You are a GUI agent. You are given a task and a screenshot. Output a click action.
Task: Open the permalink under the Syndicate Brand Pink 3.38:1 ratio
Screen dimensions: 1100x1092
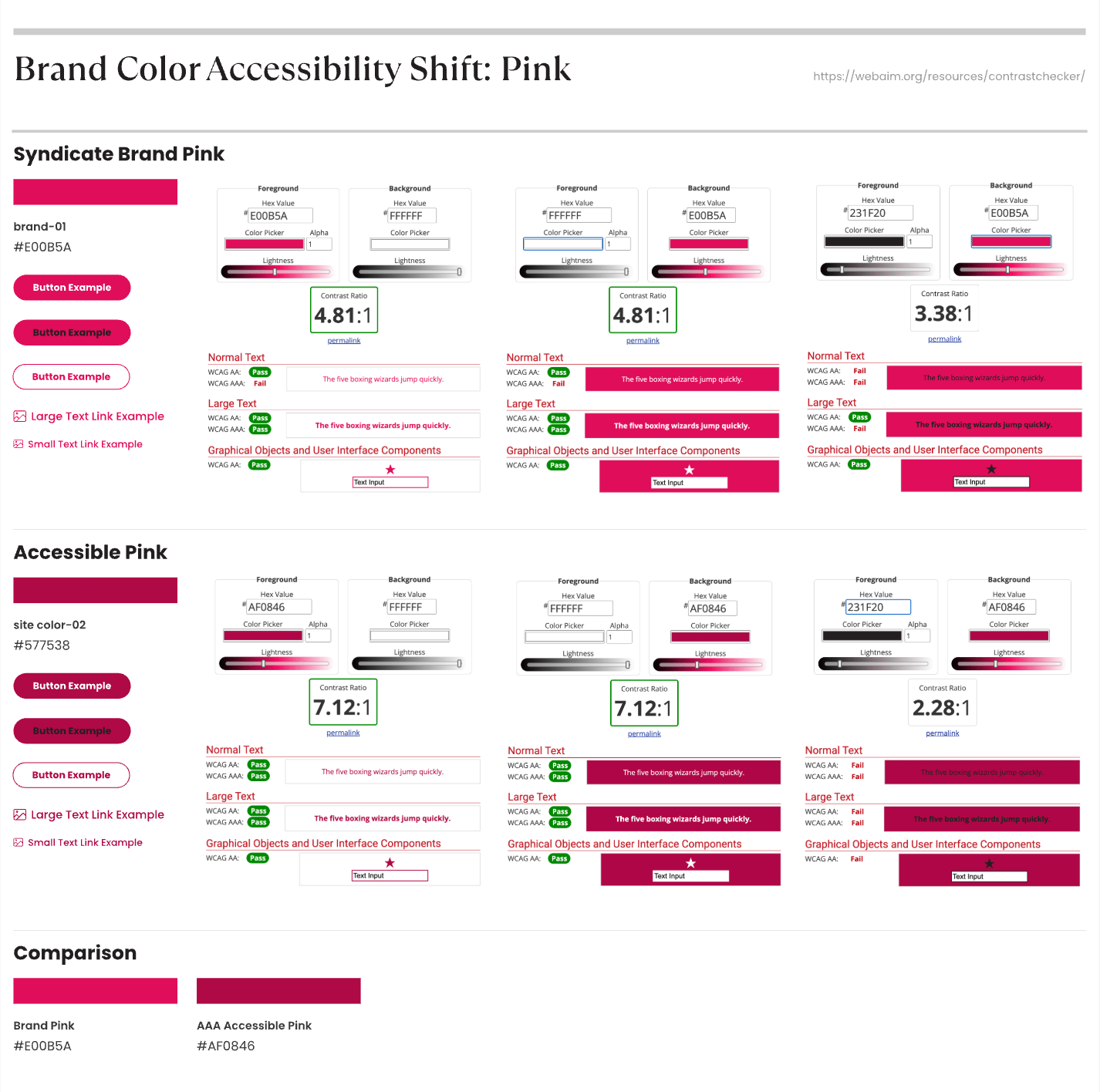click(x=944, y=339)
